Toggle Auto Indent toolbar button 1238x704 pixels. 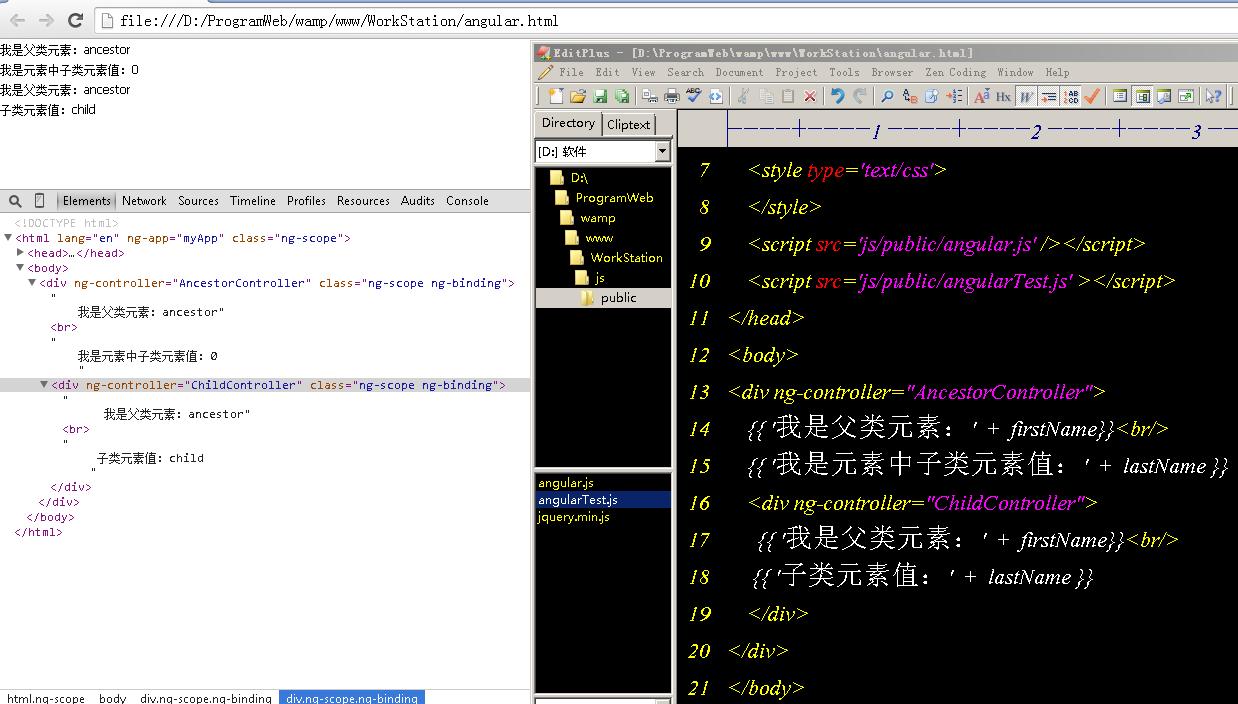[1048, 96]
